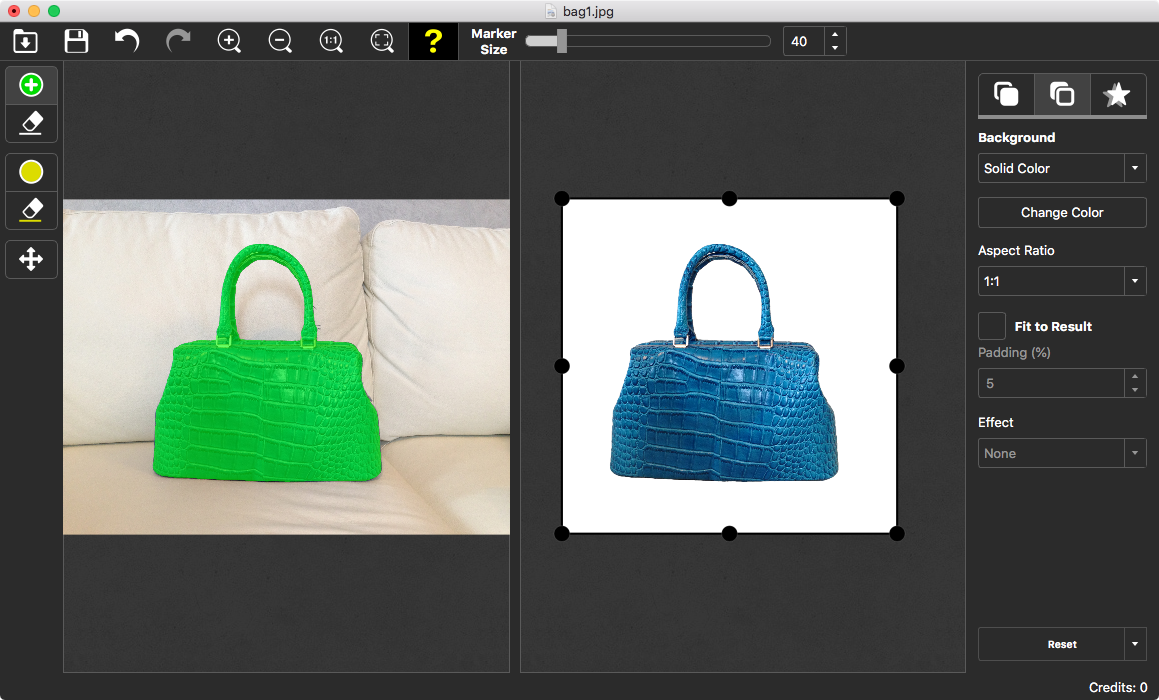Click the zoom to fit icon
This screenshot has width=1159, height=700.
click(382, 41)
